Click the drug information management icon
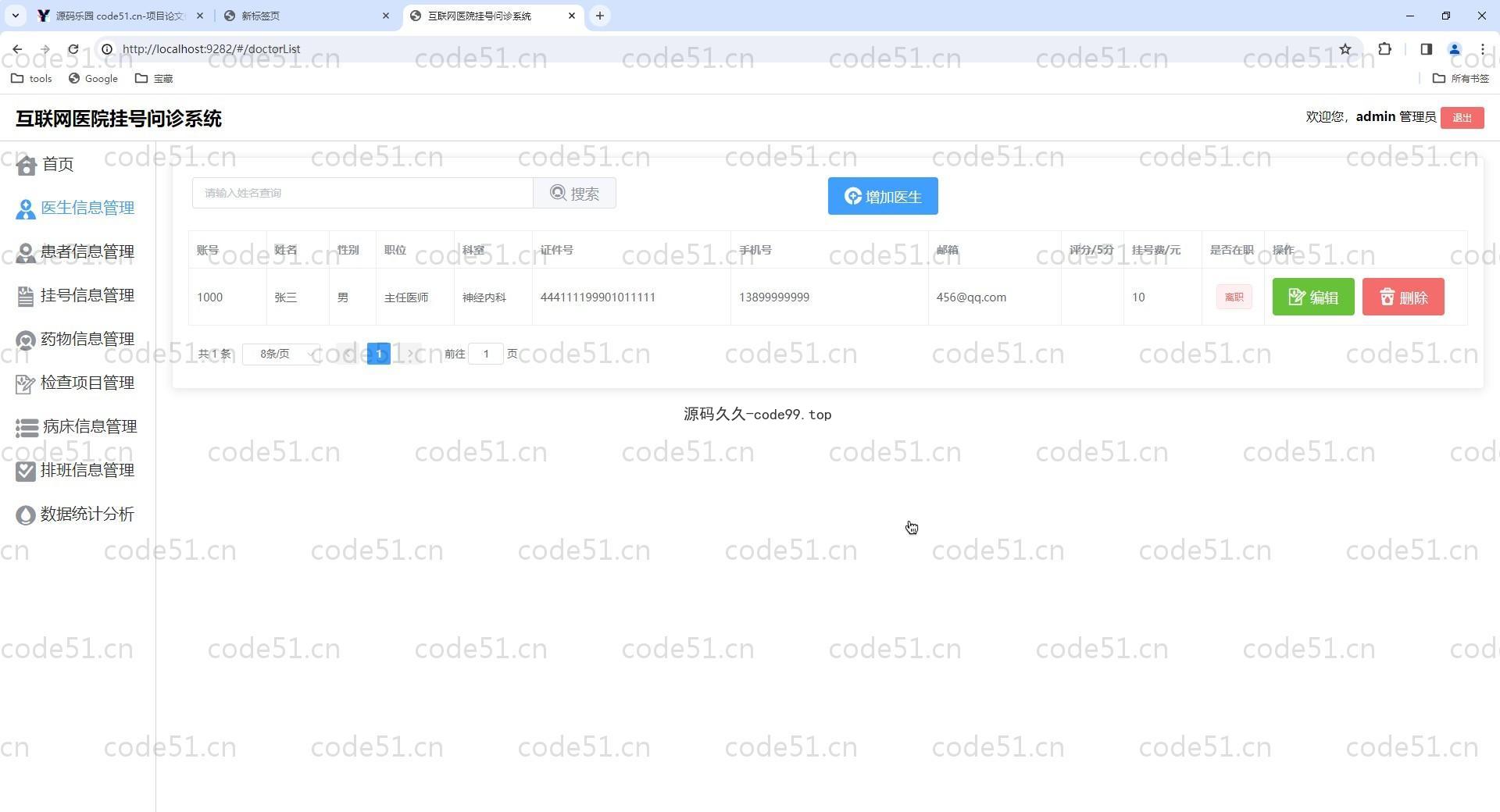 point(26,340)
